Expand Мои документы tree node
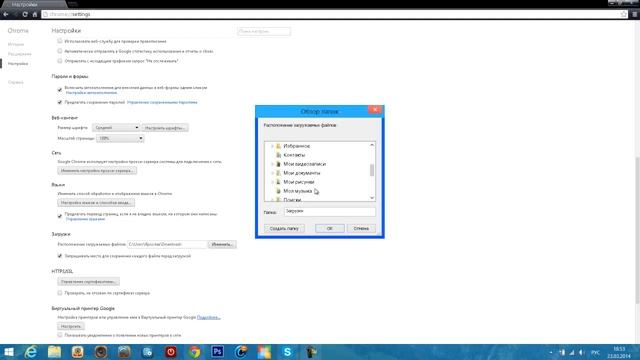Image resolution: width=640 pixels, height=360 pixels. coord(272,173)
